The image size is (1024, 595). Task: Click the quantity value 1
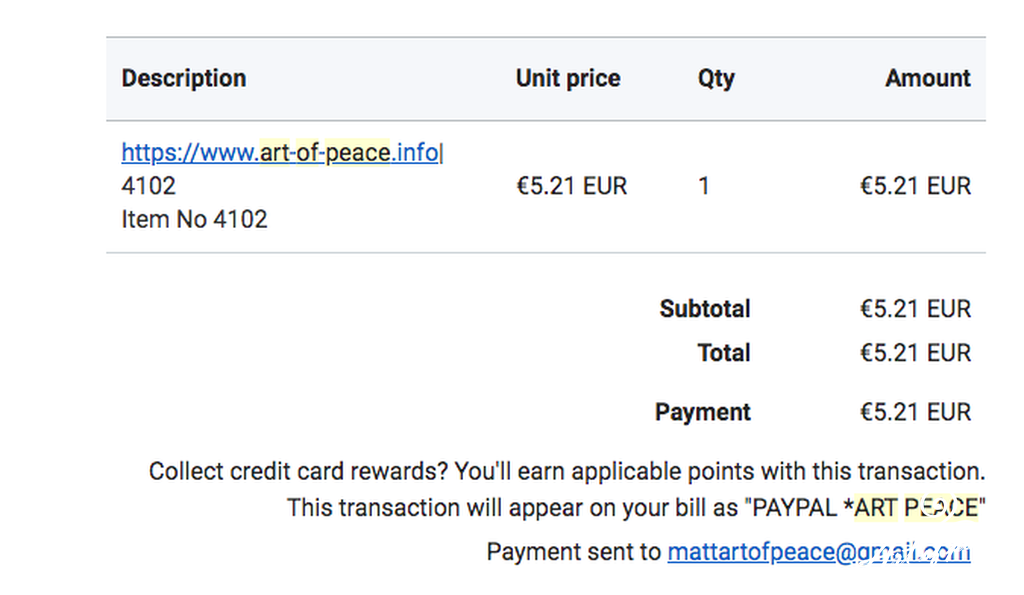[x=703, y=186]
